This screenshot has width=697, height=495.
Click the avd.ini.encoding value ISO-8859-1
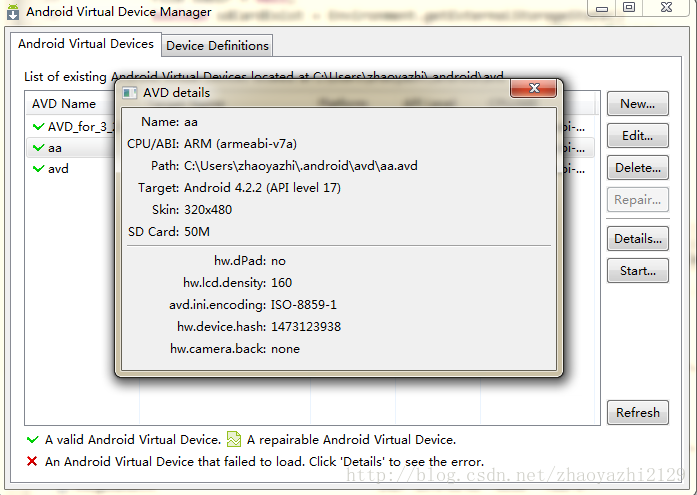click(304, 304)
